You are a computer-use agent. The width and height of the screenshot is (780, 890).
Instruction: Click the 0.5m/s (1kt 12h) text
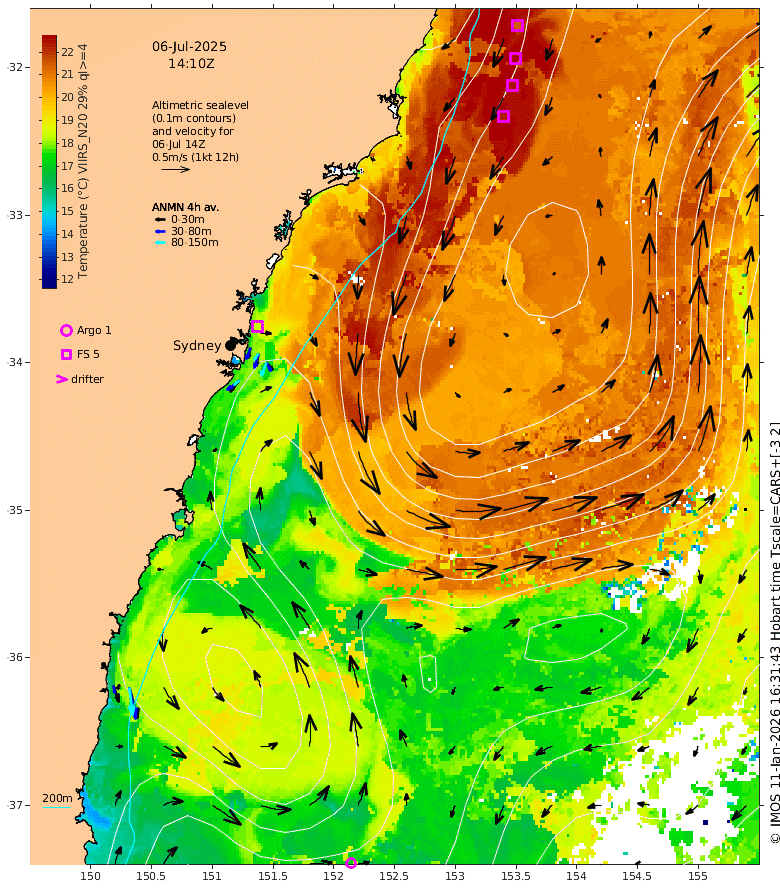coord(195,157)
